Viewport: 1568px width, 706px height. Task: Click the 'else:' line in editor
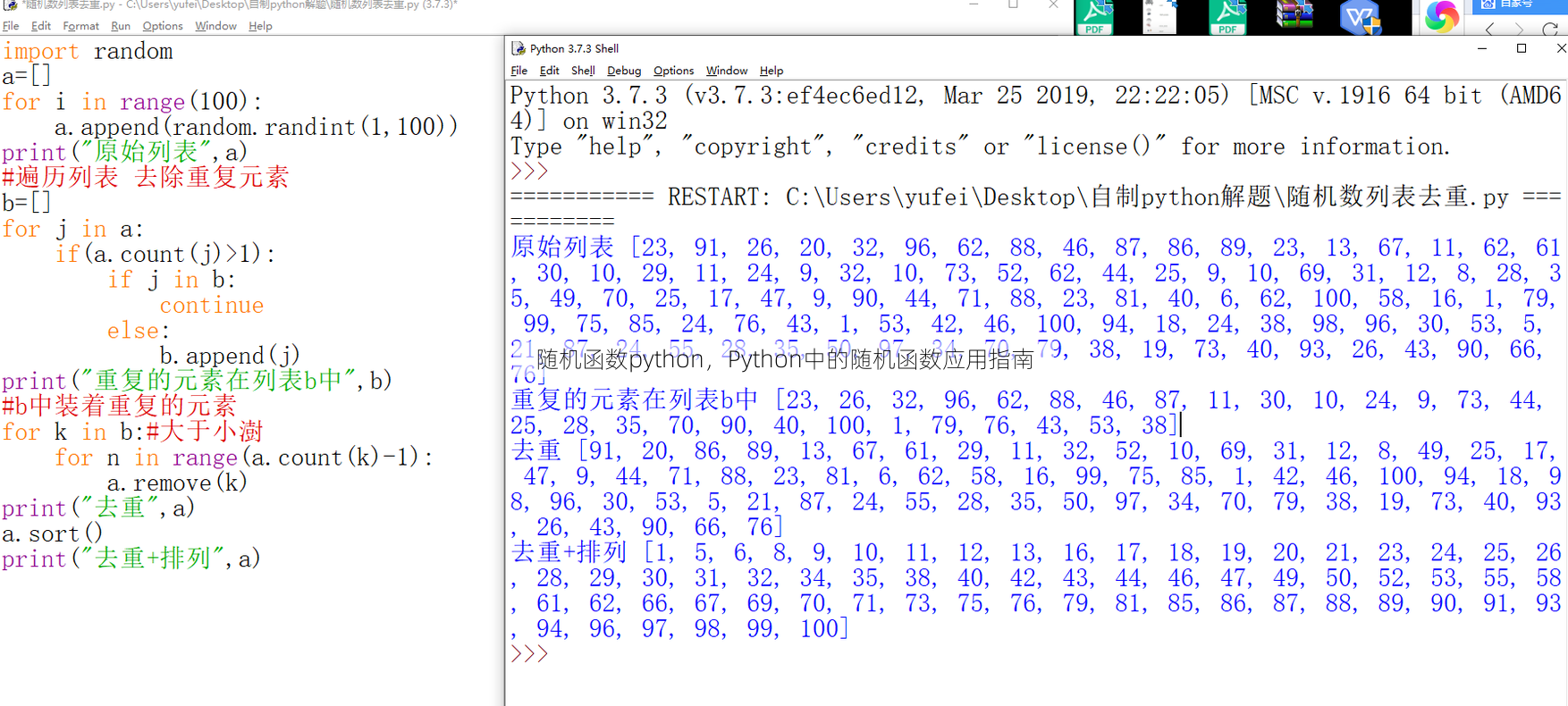(x=139, y=331)
